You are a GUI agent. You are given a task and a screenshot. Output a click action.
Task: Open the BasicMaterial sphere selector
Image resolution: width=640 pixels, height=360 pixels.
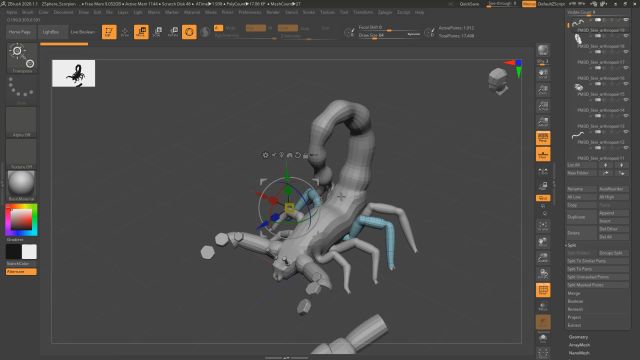[x=21, y=186]
